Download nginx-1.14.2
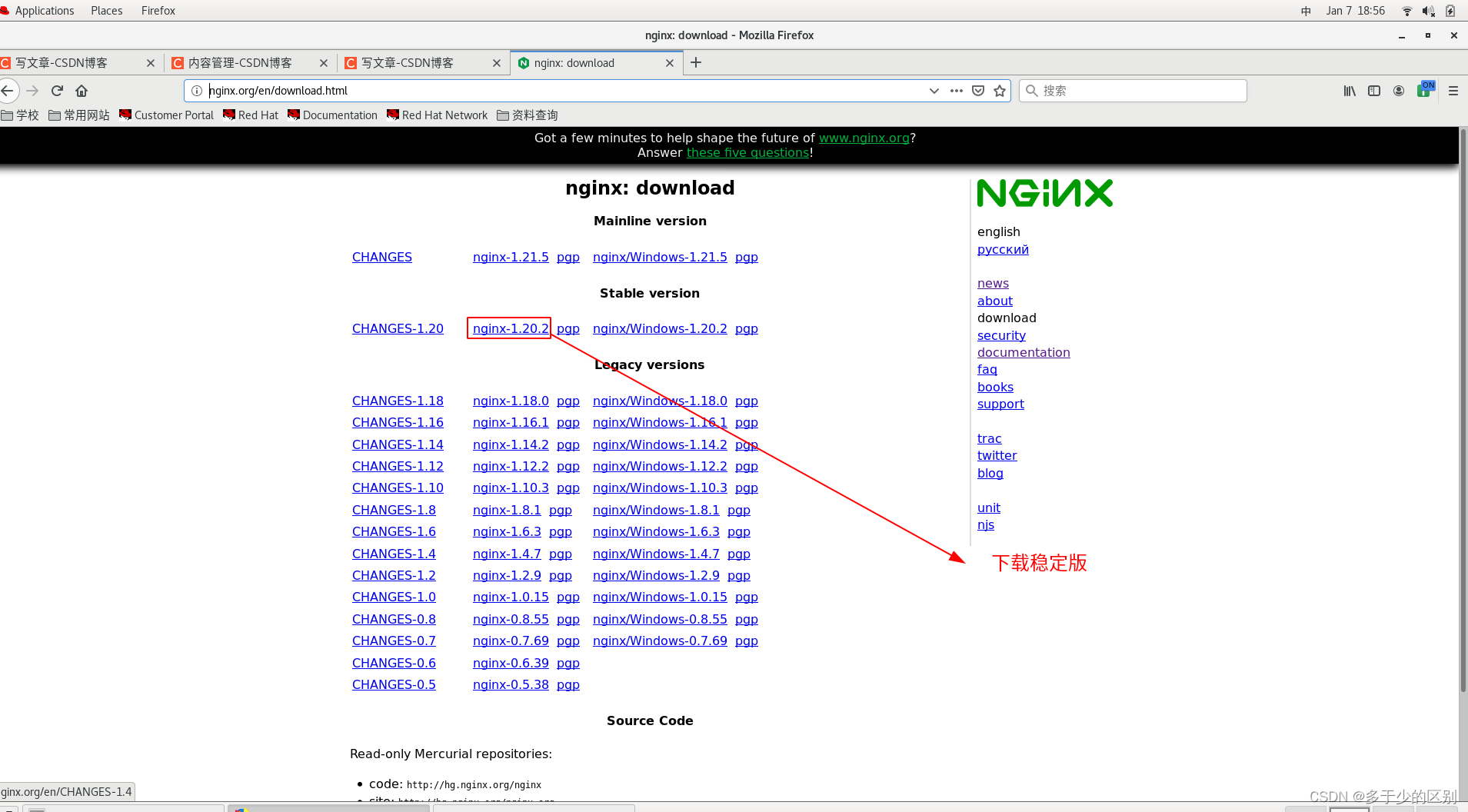This screenshot has height=812, width=1468. click(x=511, y=445)
